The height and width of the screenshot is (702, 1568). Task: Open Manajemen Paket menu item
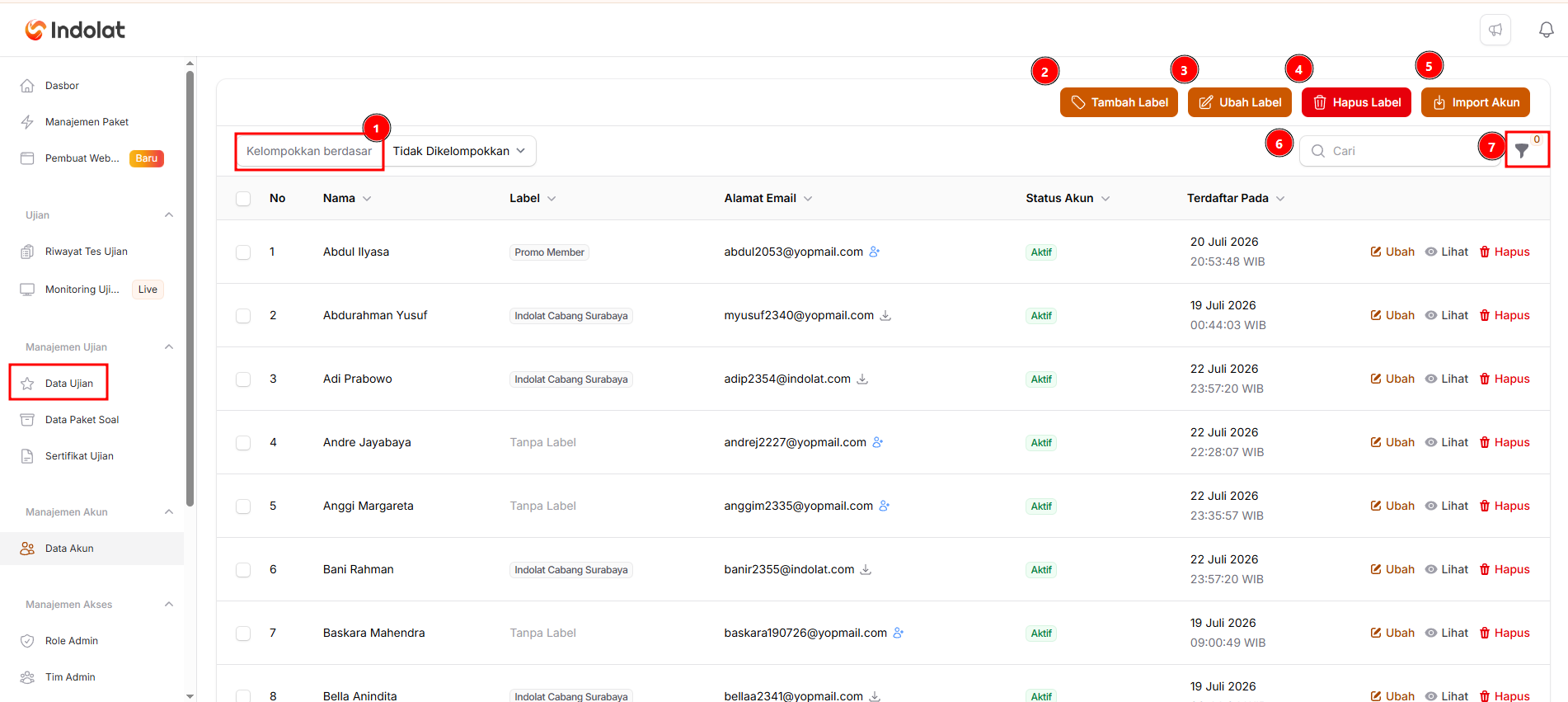coord(92,122)
